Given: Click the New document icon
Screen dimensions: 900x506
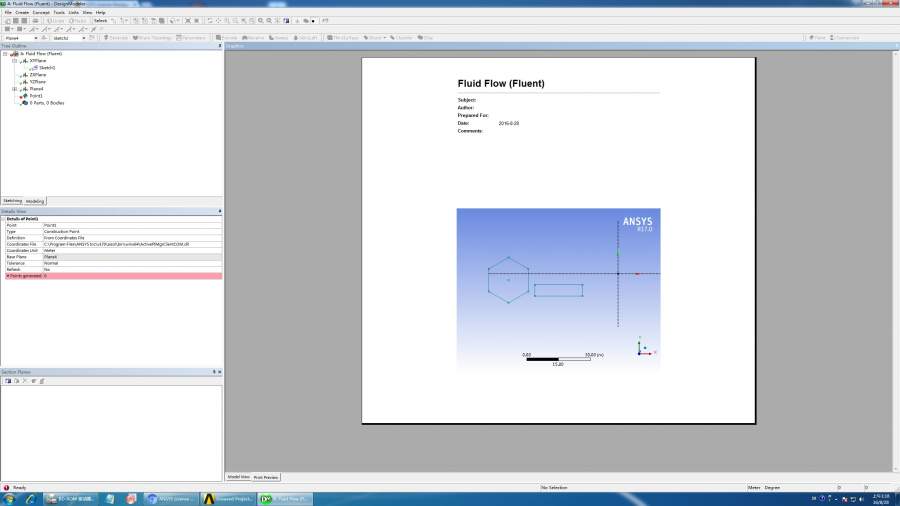Looking at the screenshot, I should coord(7,21).
